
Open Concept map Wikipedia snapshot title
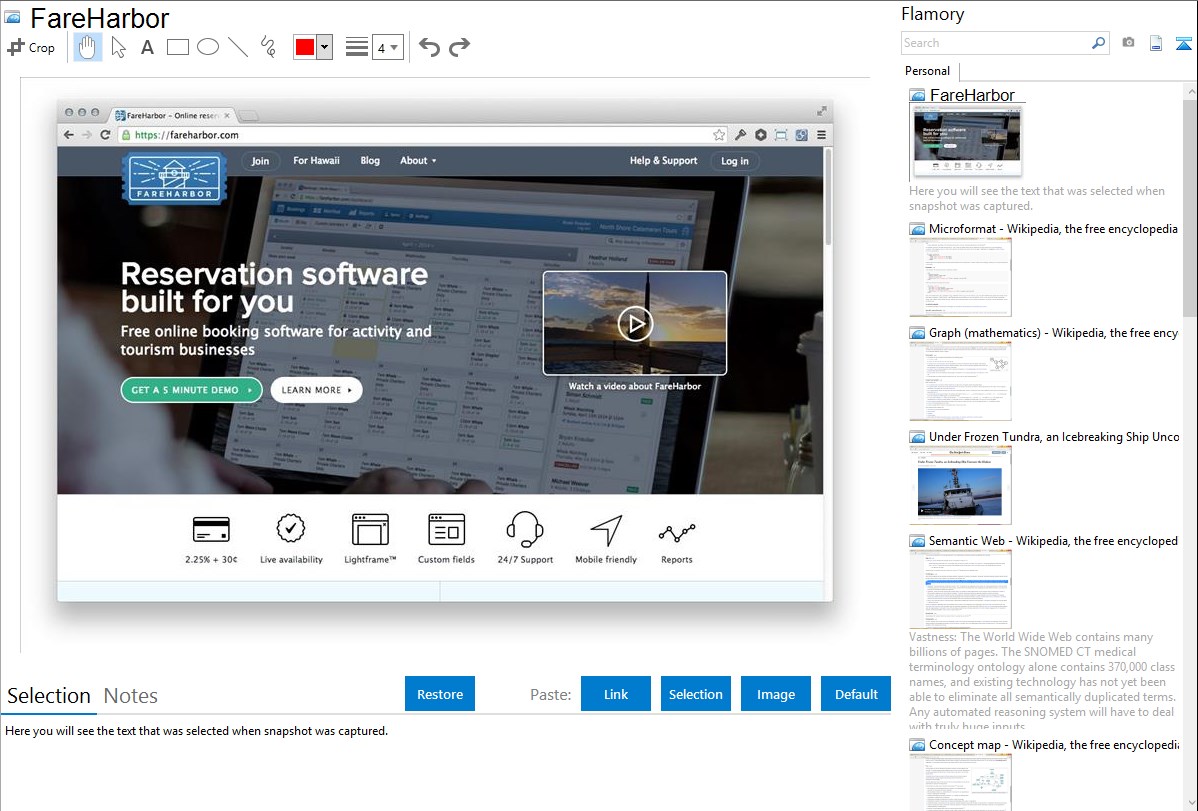click(x=1054, y=744)
